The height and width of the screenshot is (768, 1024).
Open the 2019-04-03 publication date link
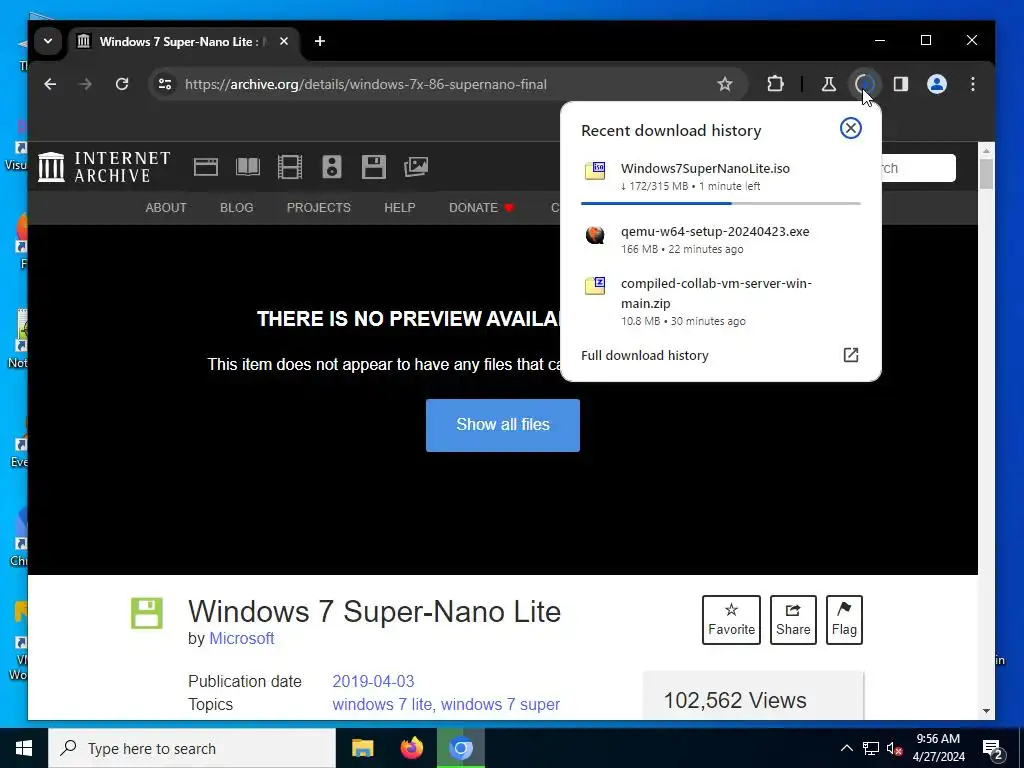tap(374, 681)
